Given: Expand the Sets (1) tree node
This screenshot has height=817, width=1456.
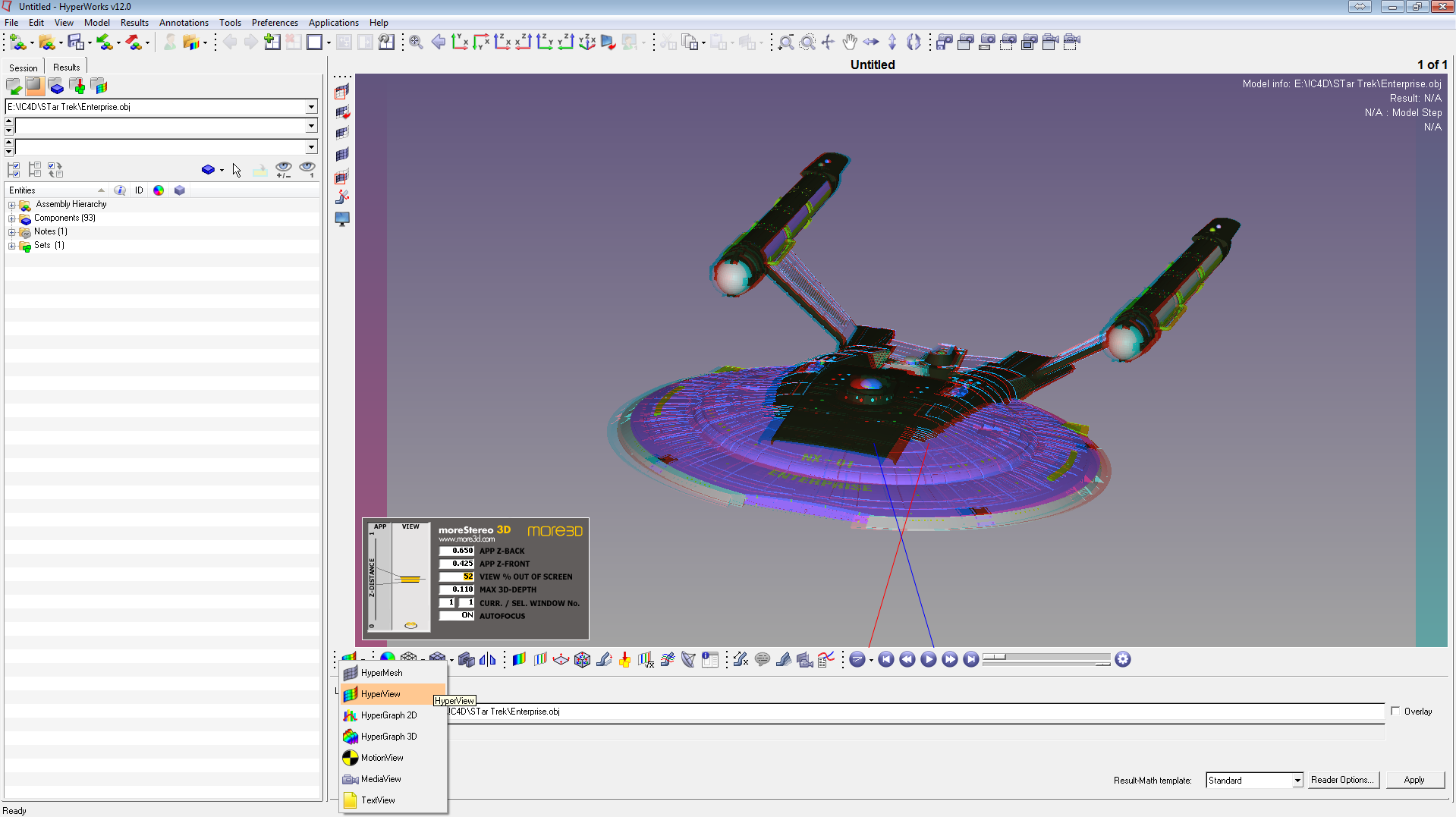Looking at the screenshot, I should (12, 246).
